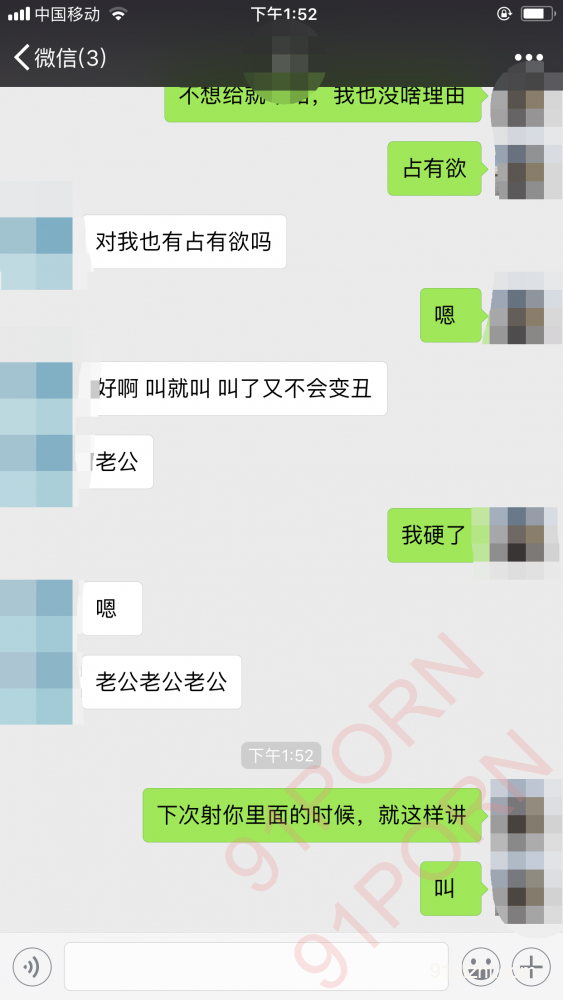Tap the battery indicator in status bar
Image resolution: width=563 pixels, height=1000 pixels.
538,13
